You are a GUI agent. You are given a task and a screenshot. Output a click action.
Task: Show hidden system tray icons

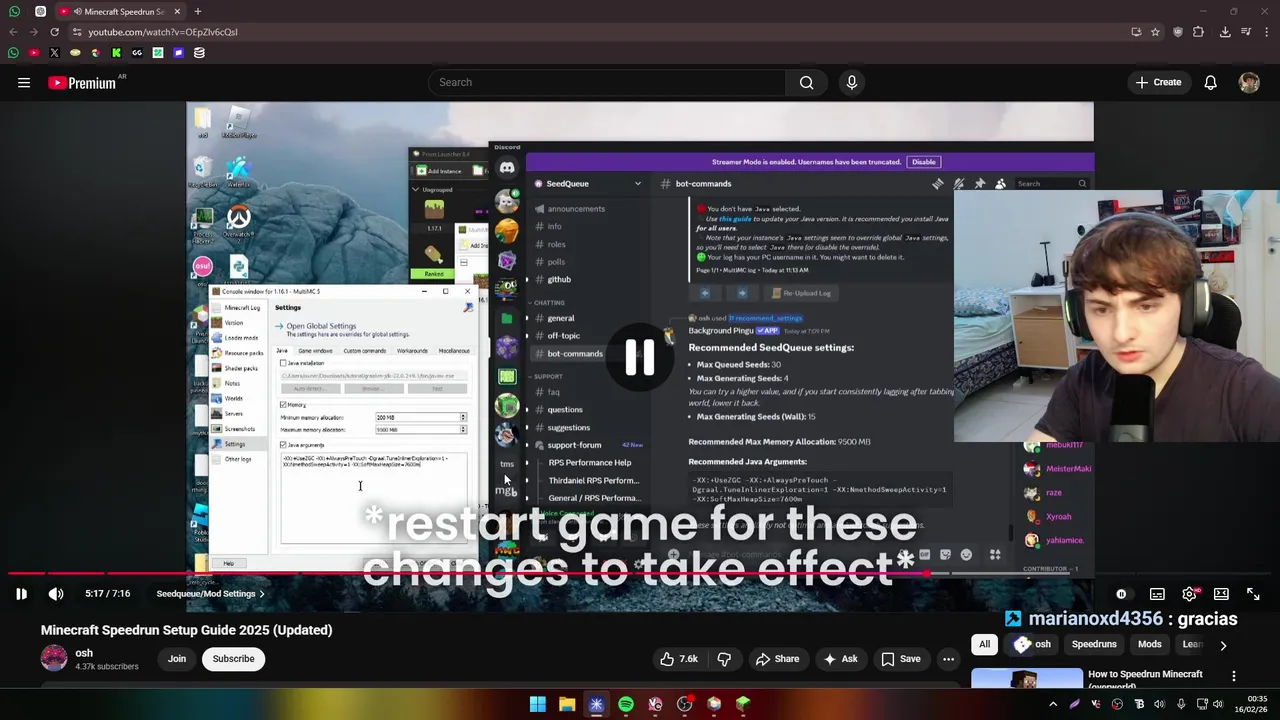pyautogui.click(x=1053, y=704)
